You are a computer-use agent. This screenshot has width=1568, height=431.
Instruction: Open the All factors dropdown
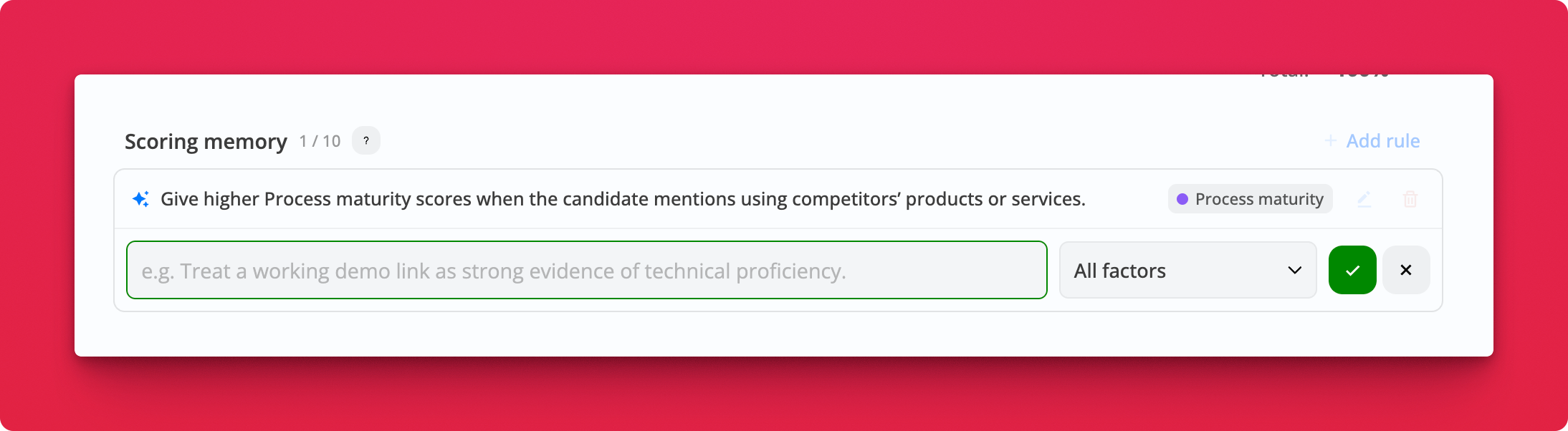click(1187, 270)
